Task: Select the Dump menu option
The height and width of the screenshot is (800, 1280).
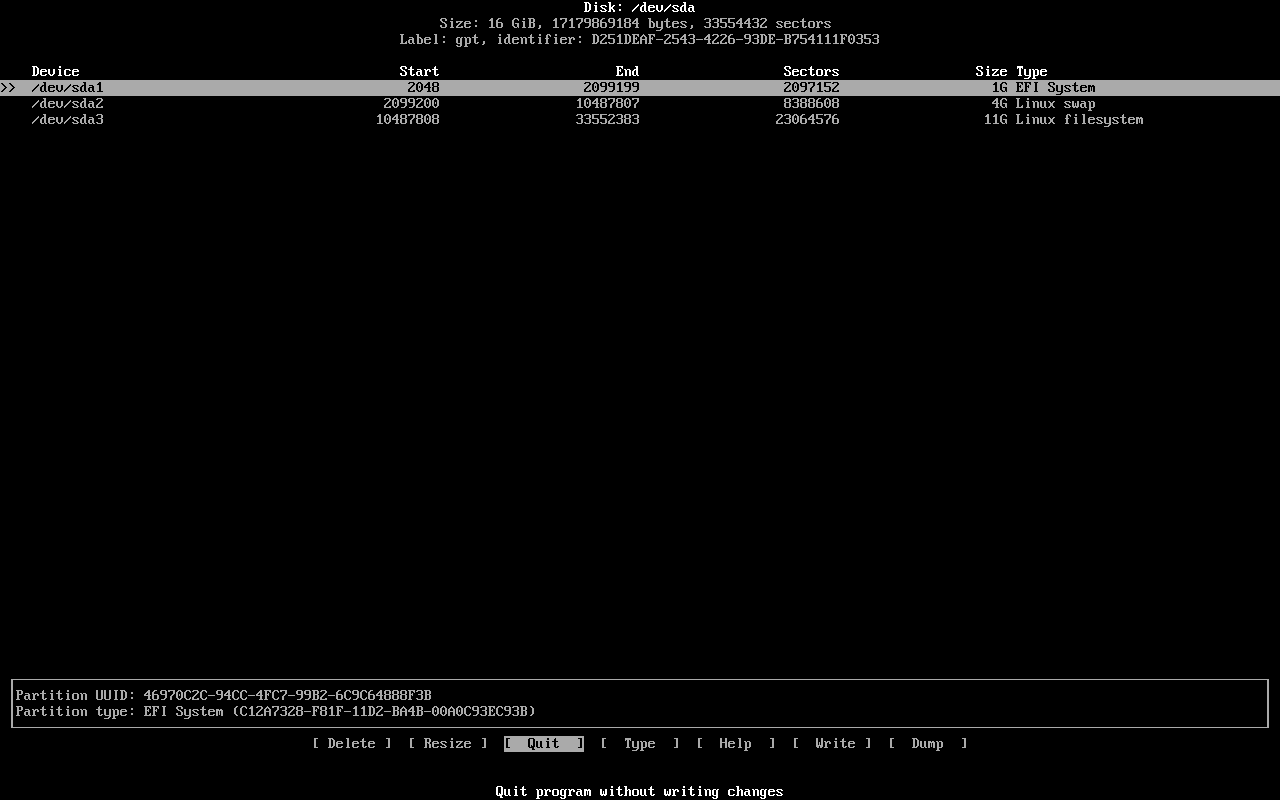Action: pyautogui.click(x=927, y=743)
